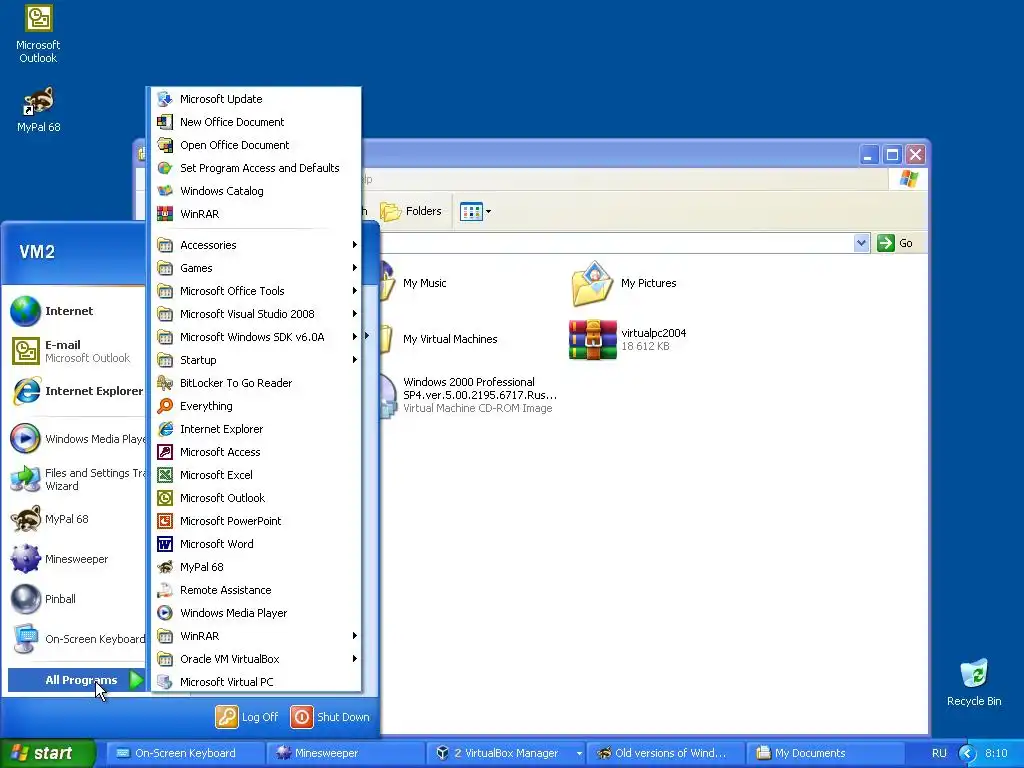Image resolution: width=1024 pixels, height=768 pixels.
Task: Click the RU language indicator
Action: [939, 753]
